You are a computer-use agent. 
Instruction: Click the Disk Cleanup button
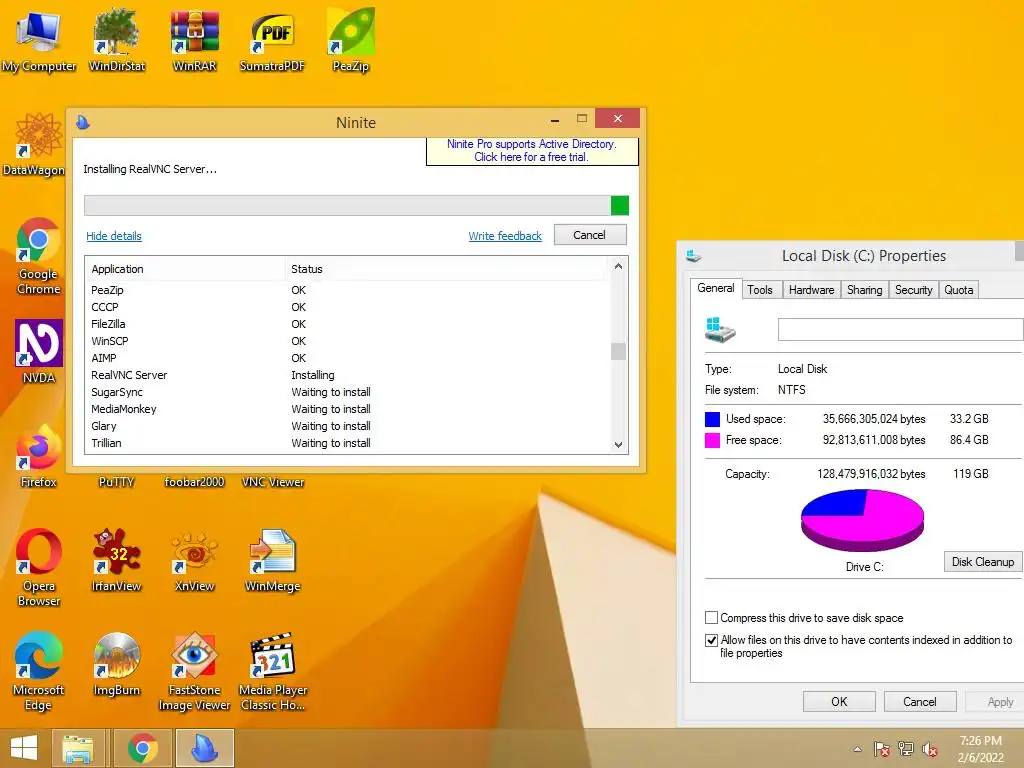(982, 562)
